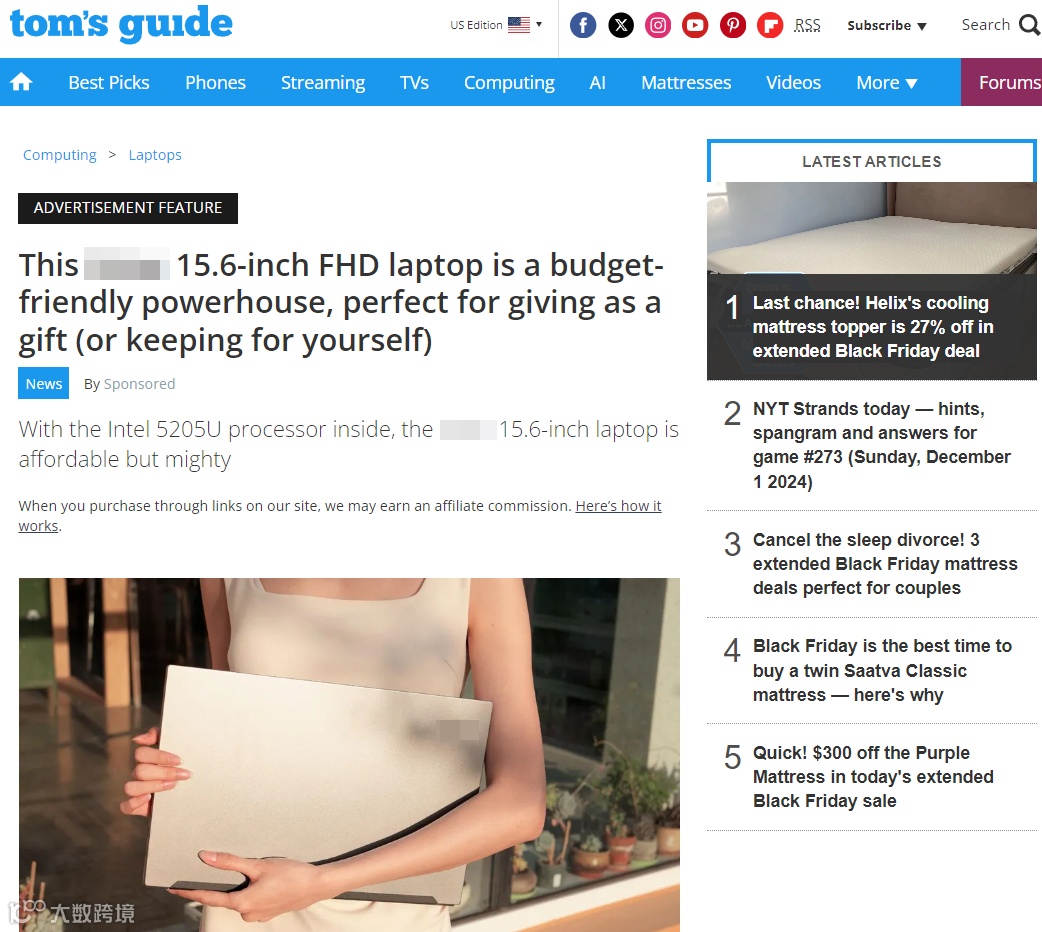Open the Instagram social icon

(658, 25)
